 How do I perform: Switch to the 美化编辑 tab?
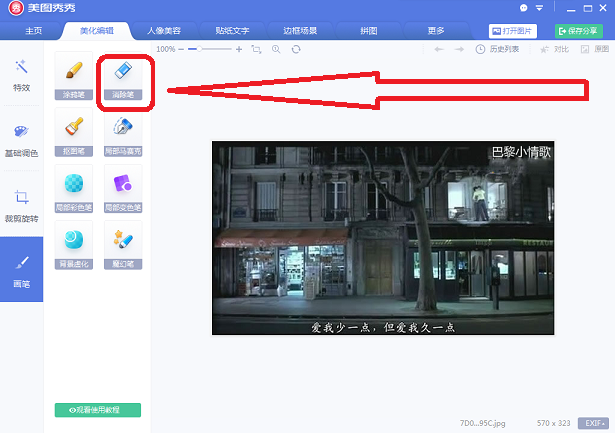click(x=97, y=31)
